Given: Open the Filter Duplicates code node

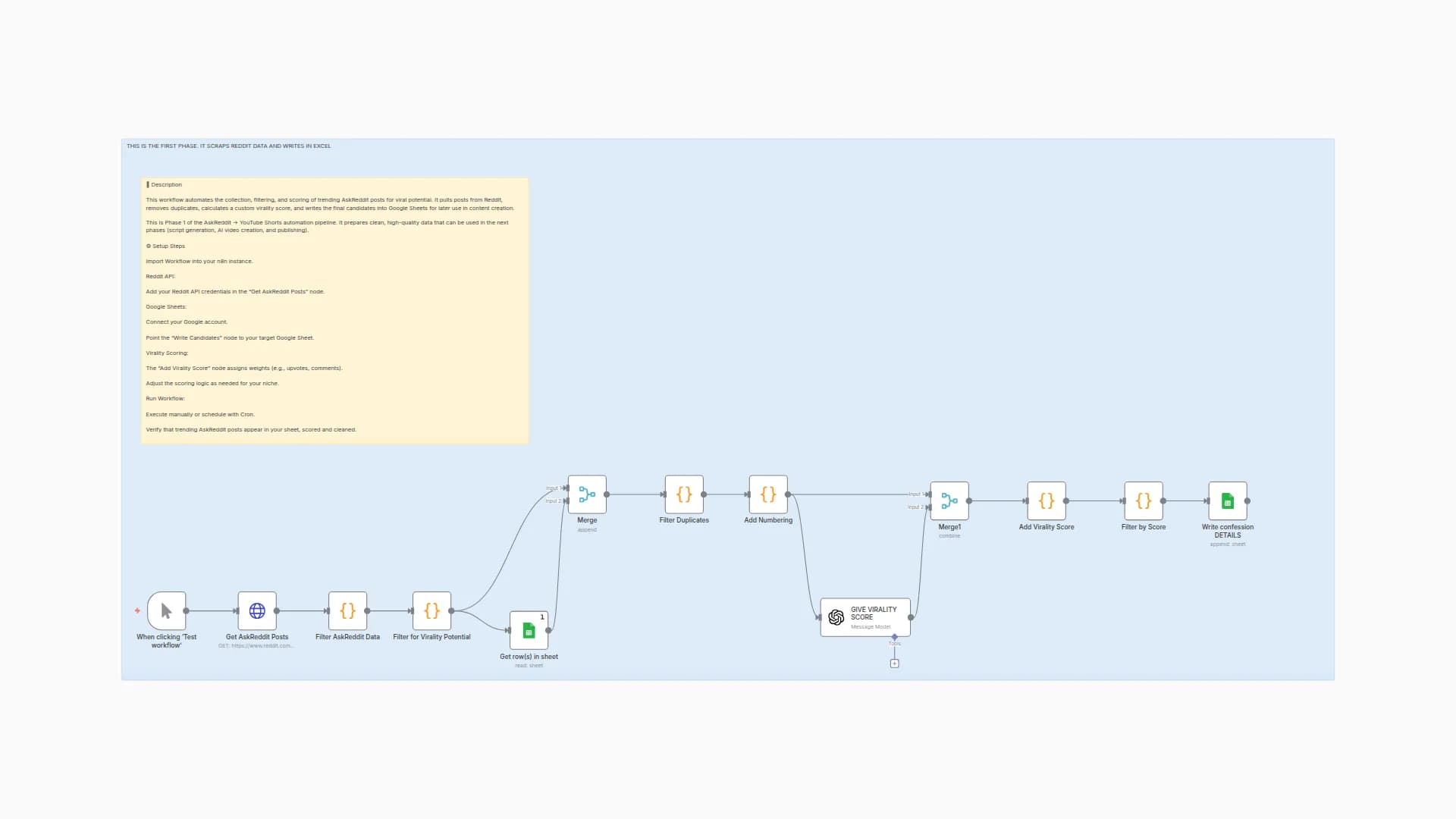Looking at the screenshot, I should (684, 494).
